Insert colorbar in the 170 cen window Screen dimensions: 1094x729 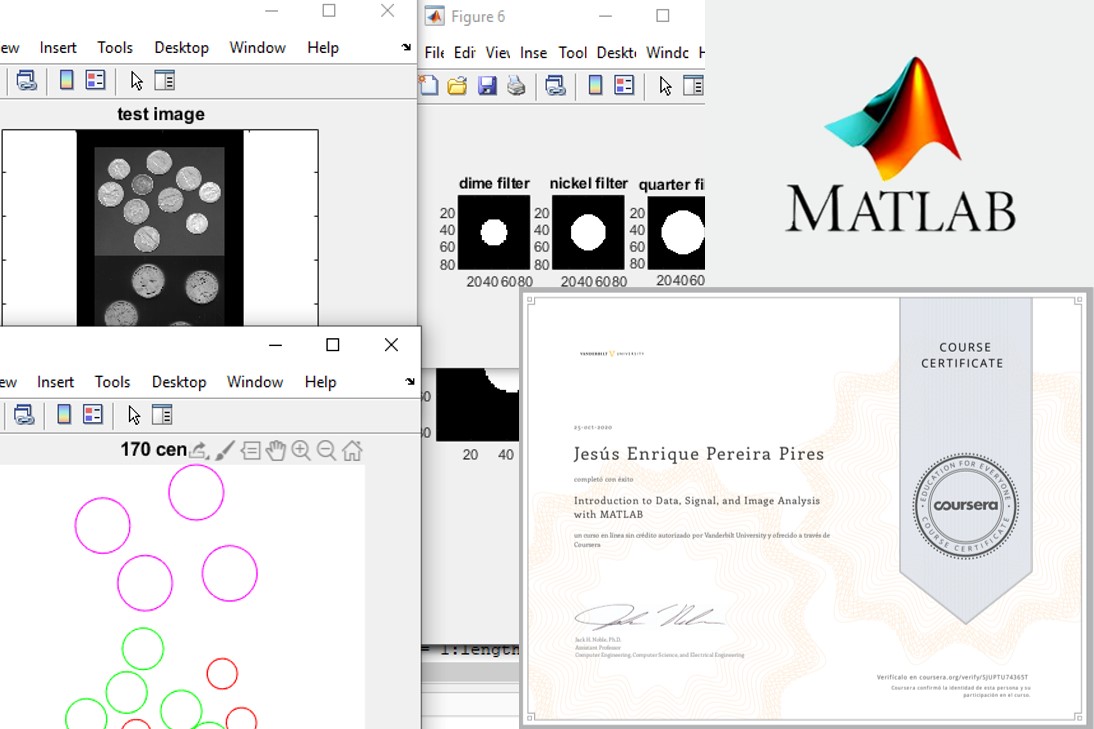tap(63, 414)
